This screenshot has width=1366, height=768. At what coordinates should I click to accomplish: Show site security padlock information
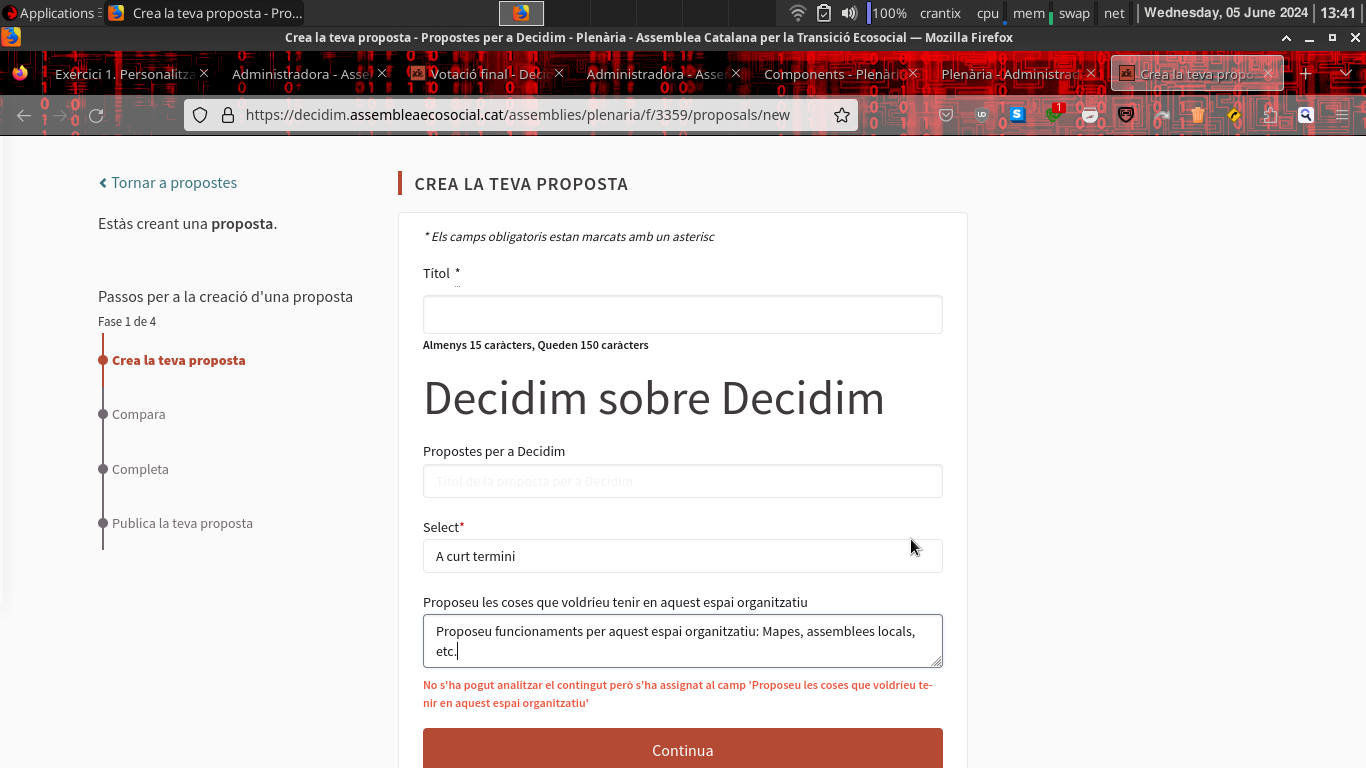coord(226,115)
